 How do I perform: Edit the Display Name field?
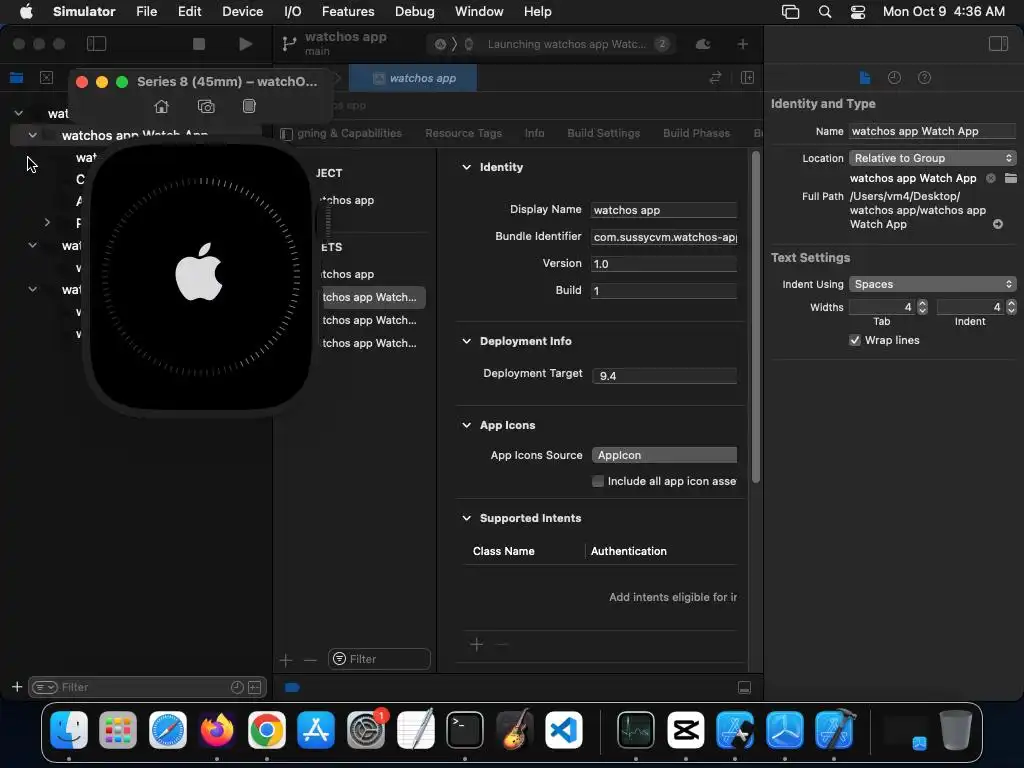coord(664,210)
